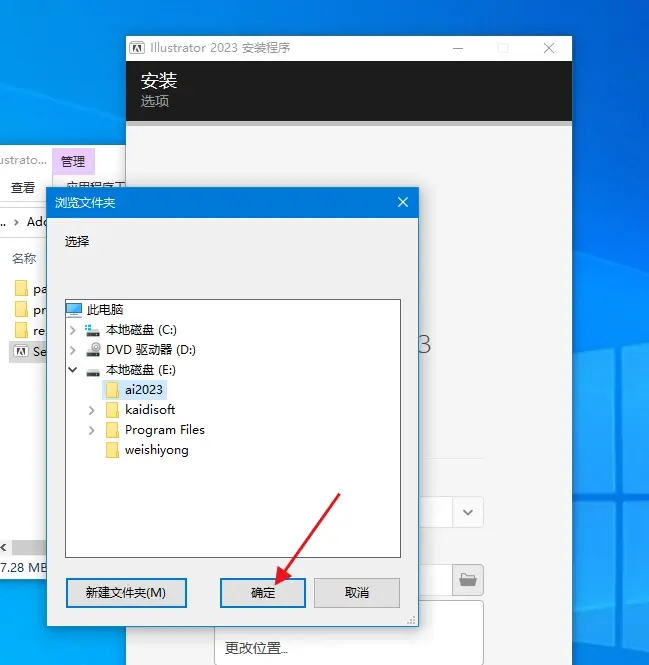Create folder with 新建文件夹(M) button
Viewport: 649px width, 665px height.
tap(126, 592)
